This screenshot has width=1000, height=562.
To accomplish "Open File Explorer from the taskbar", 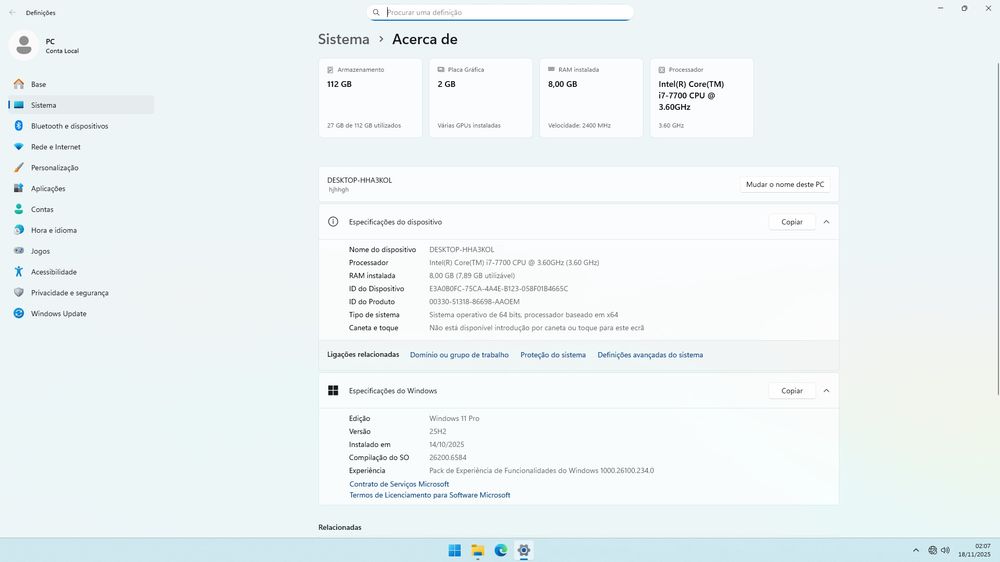I will [x=478, y=550].
